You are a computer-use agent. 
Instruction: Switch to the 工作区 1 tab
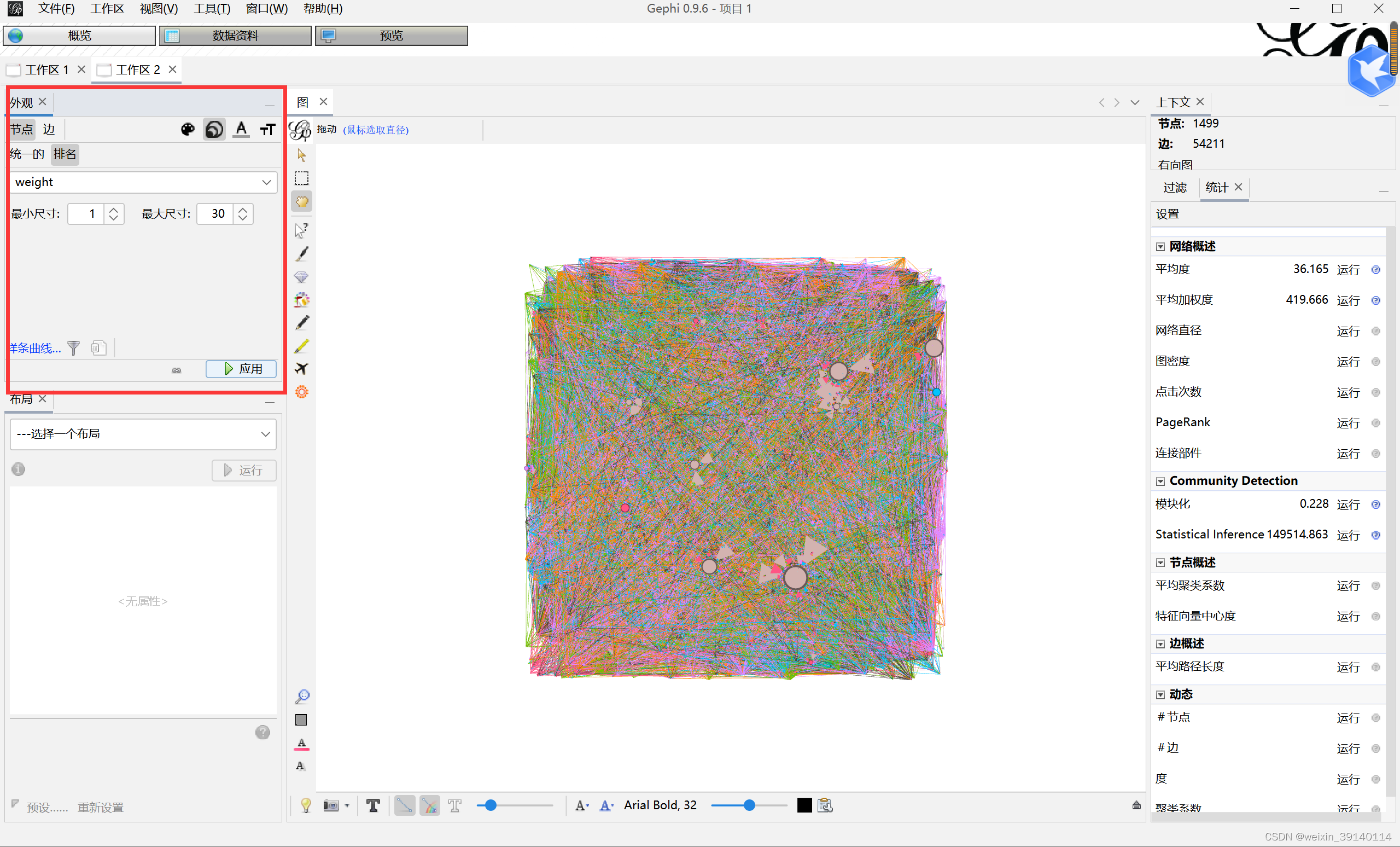[x=46, y=69]
